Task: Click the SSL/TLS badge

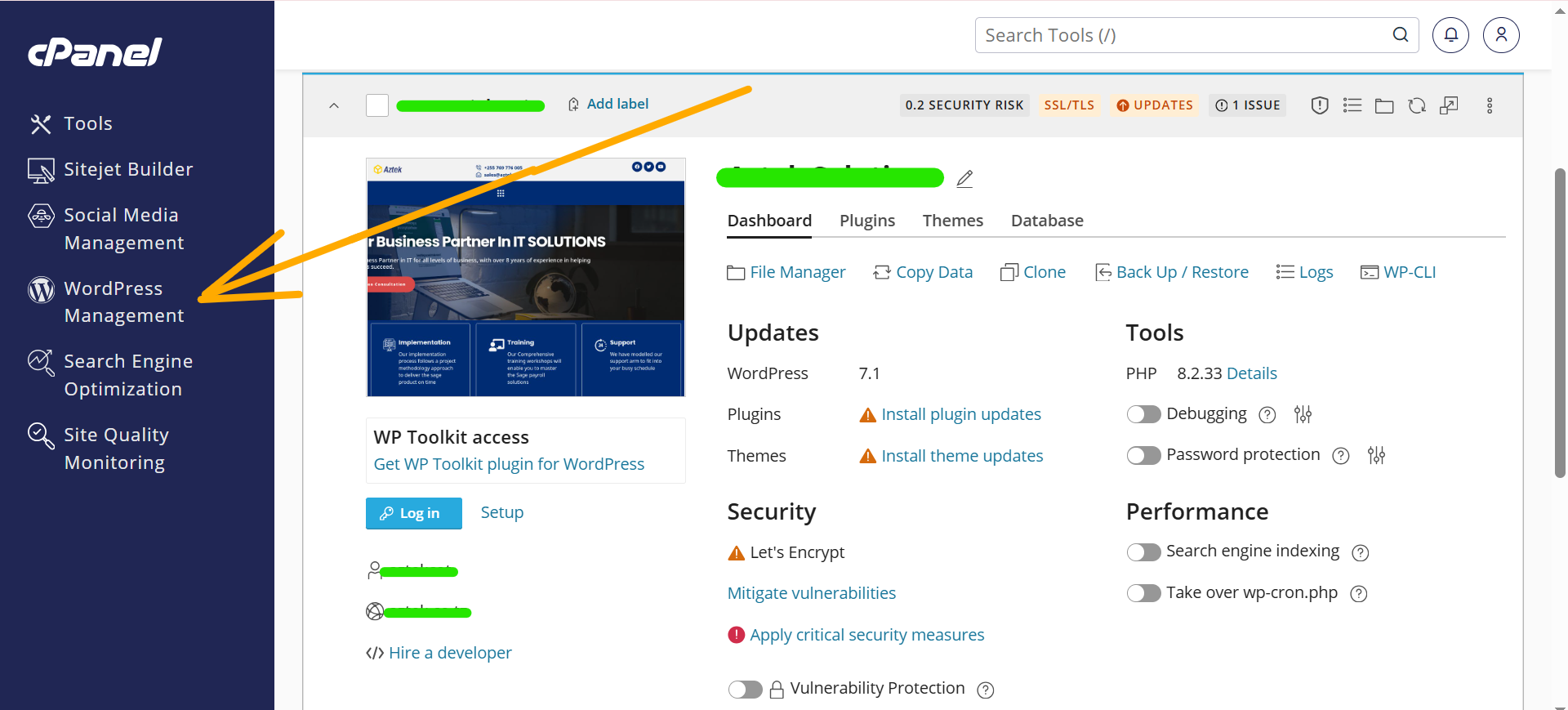Action: coord(1069,105)
